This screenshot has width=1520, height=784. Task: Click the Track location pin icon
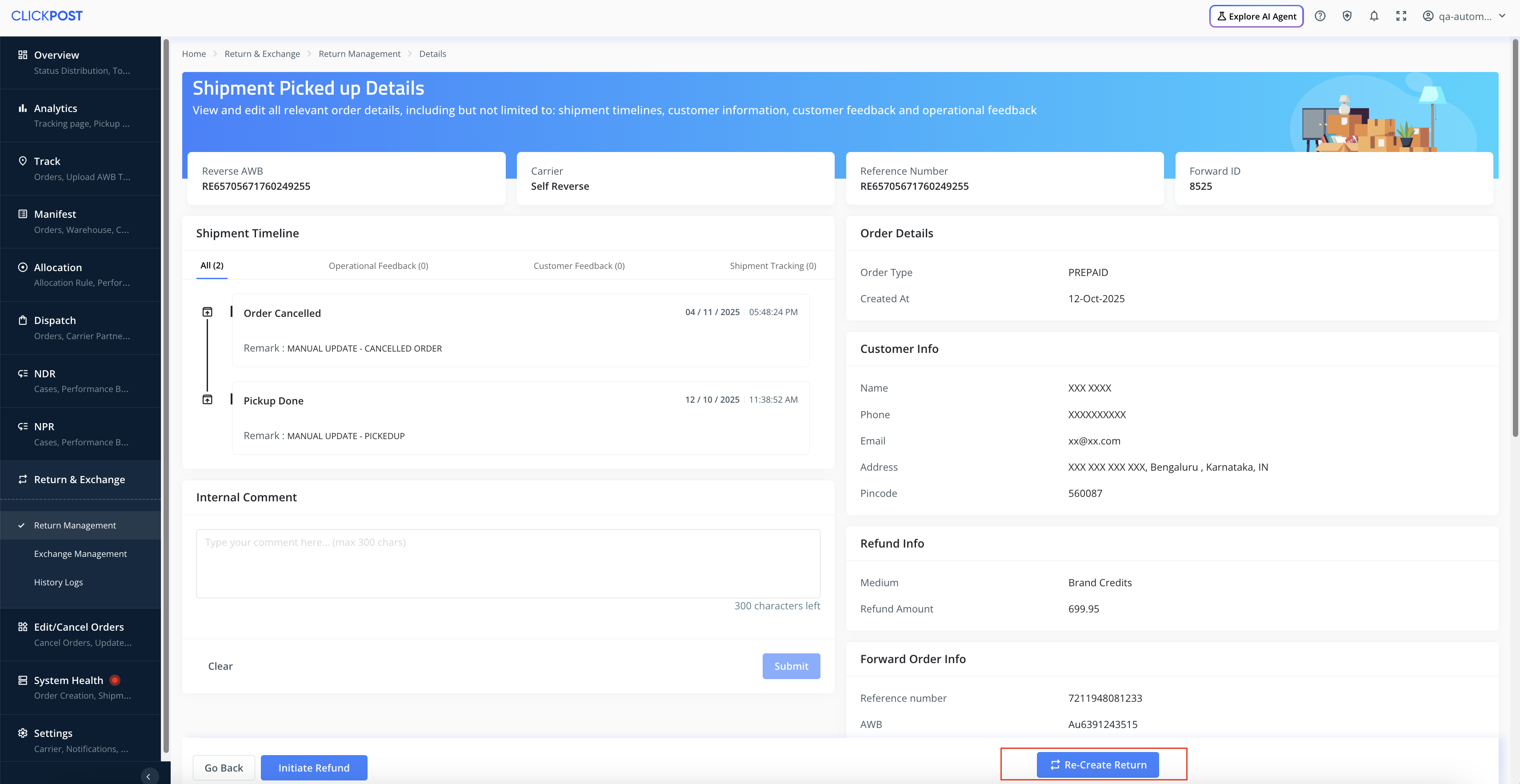[x=22, y=161]
